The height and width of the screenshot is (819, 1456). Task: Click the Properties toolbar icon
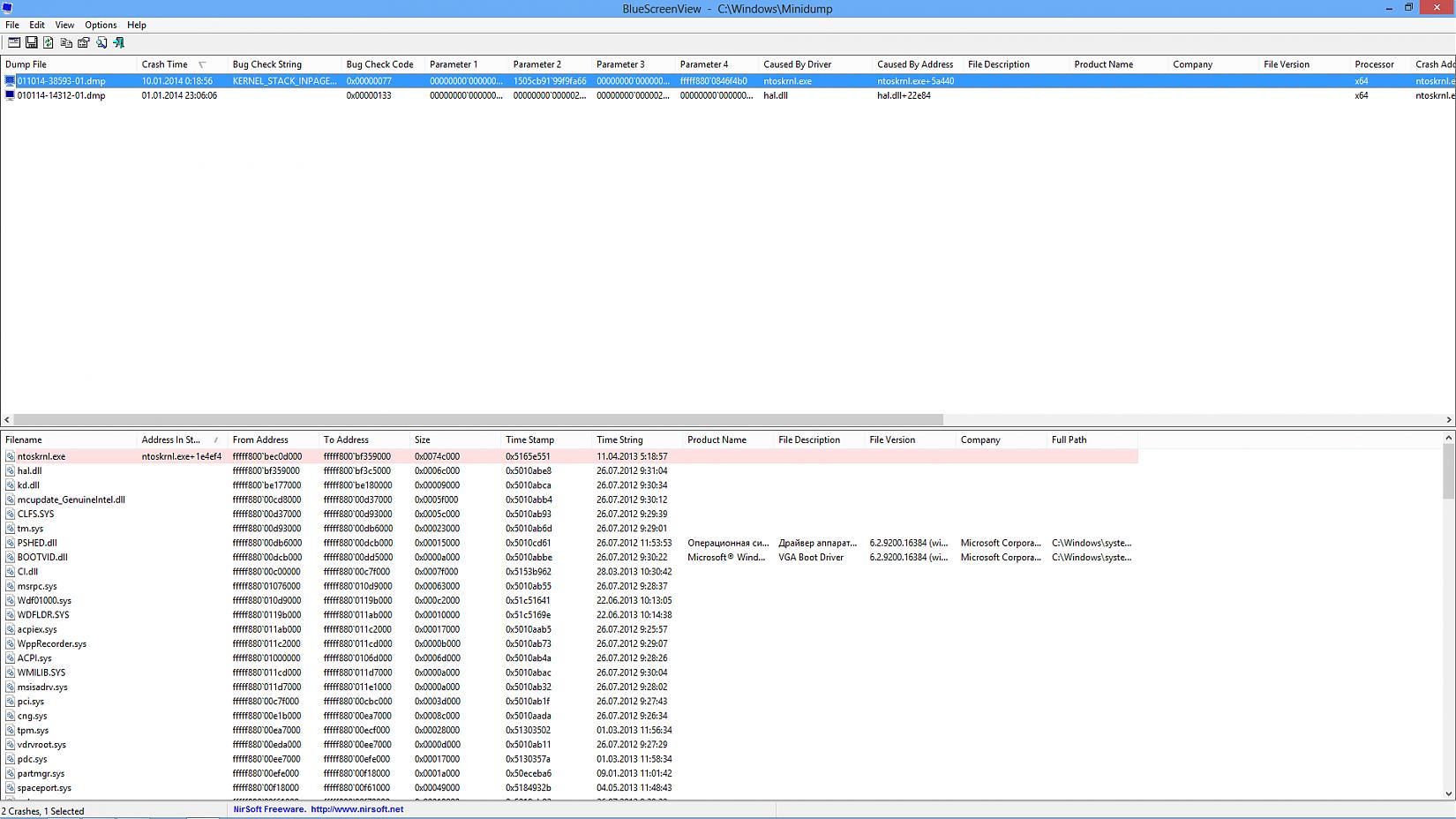84,42
